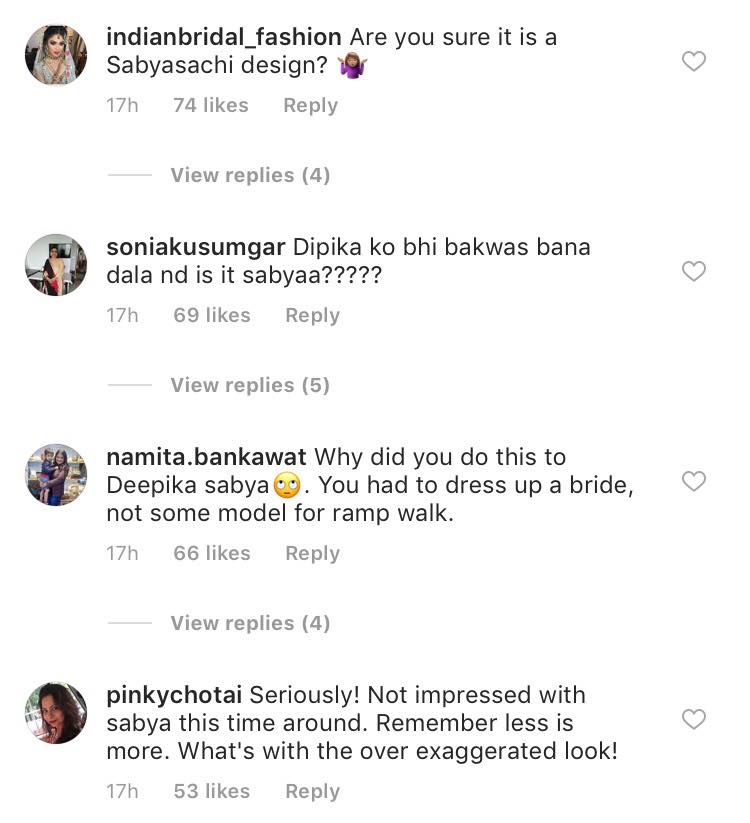Reply to namita.bankawat's comment
The width and height of the screenshot is (750, 823).
(x=312, y=553)
